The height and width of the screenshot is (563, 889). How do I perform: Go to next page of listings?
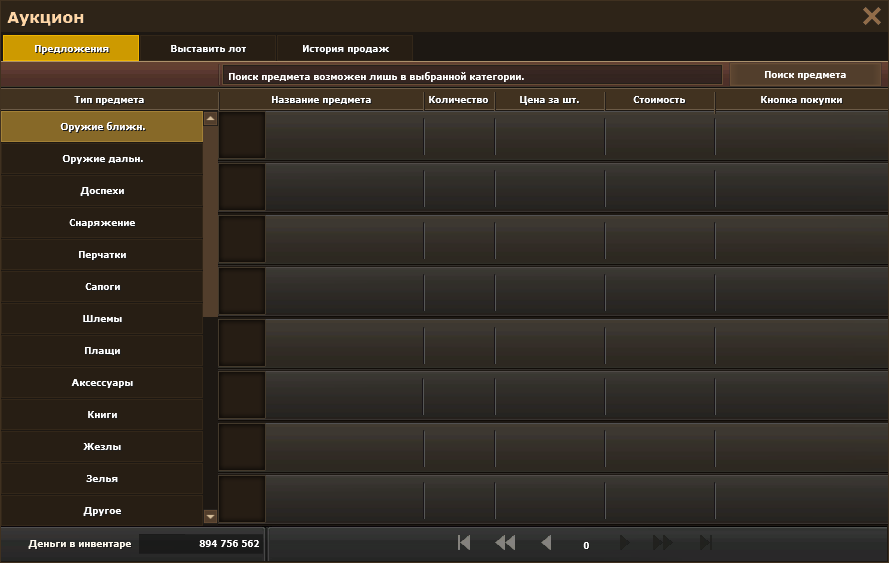[x=625, y=543]
